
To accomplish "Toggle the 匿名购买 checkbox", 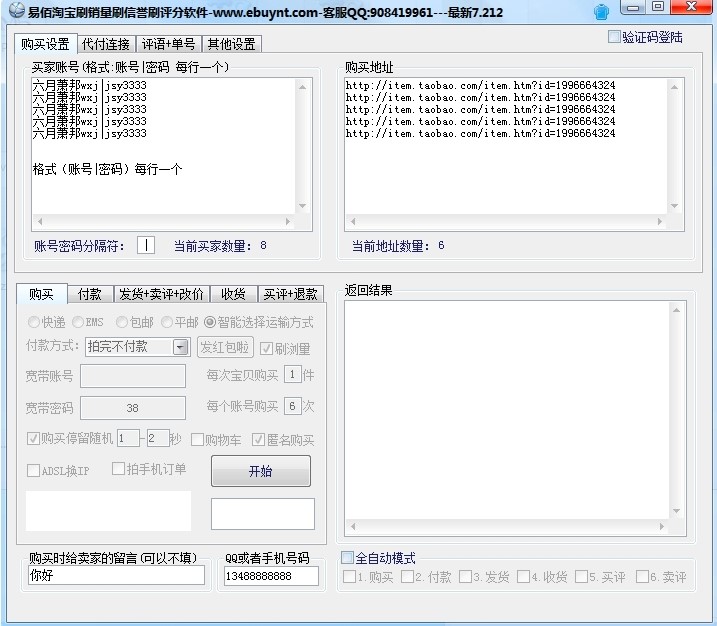I will coord(258,440).
